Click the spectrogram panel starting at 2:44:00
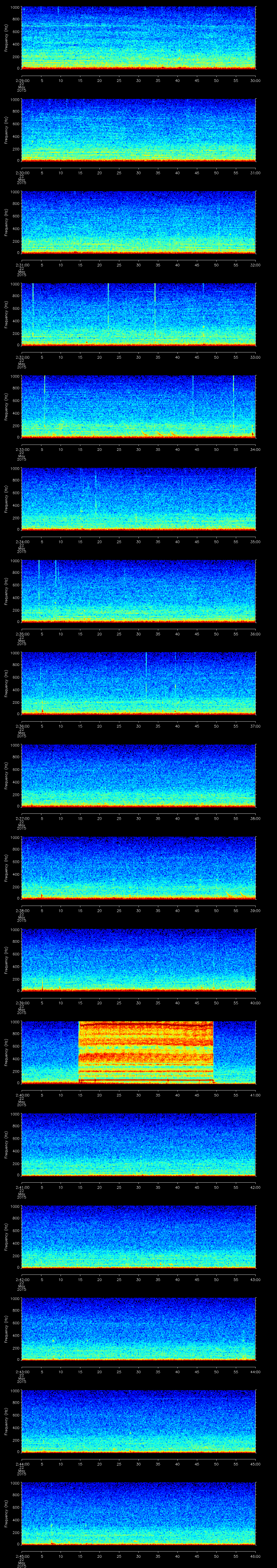This screenshot has height=1568, width=277. [138, 1421]
